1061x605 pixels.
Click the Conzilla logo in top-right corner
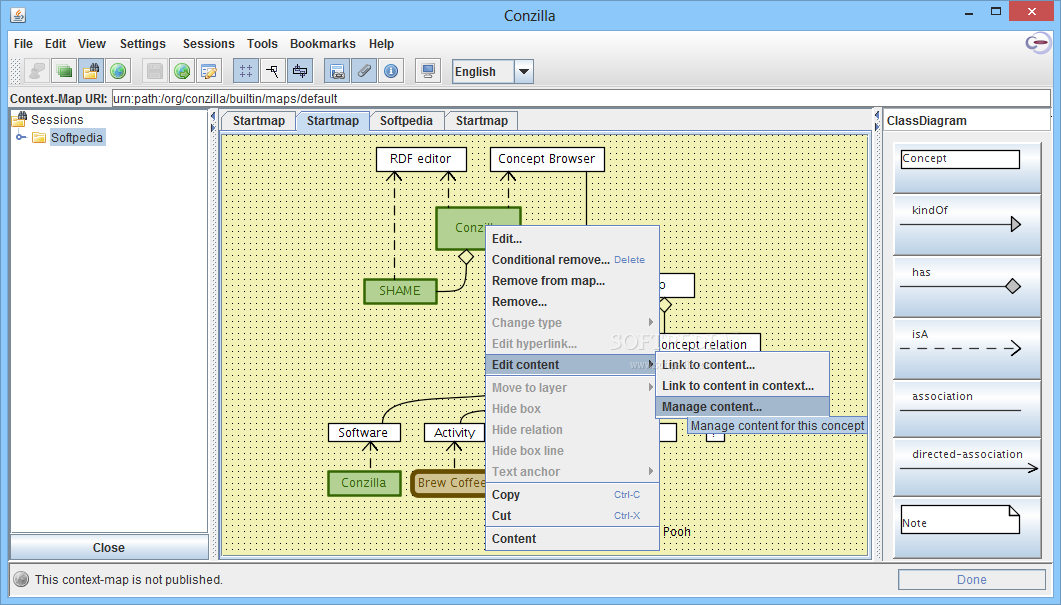tap(1038, 44)
